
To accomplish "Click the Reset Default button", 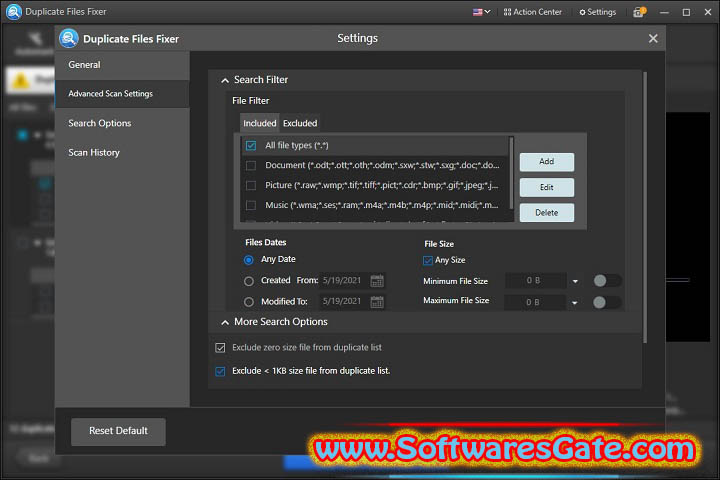I will click(118, 431).
